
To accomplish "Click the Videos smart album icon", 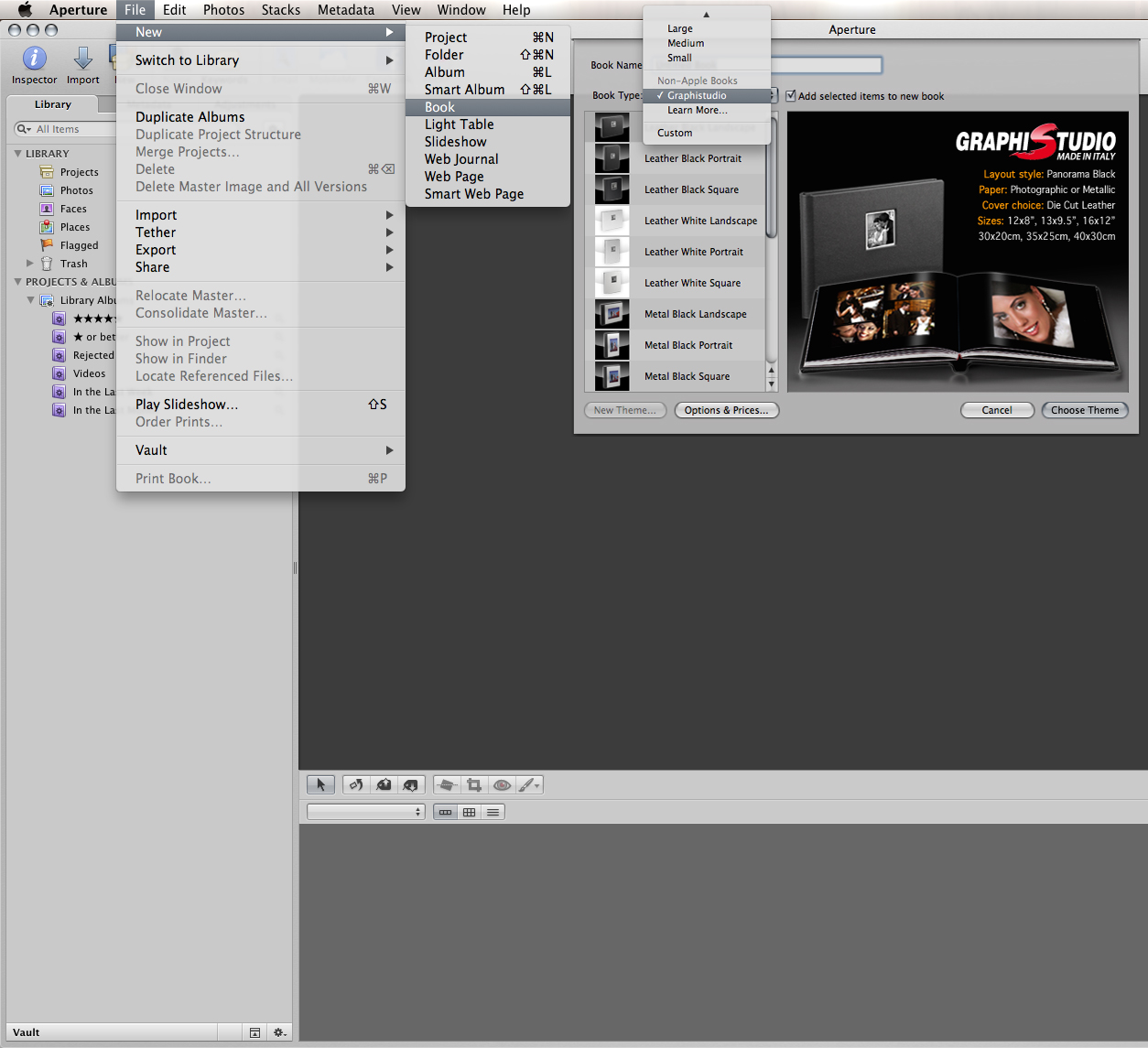I will pos(59,373).
